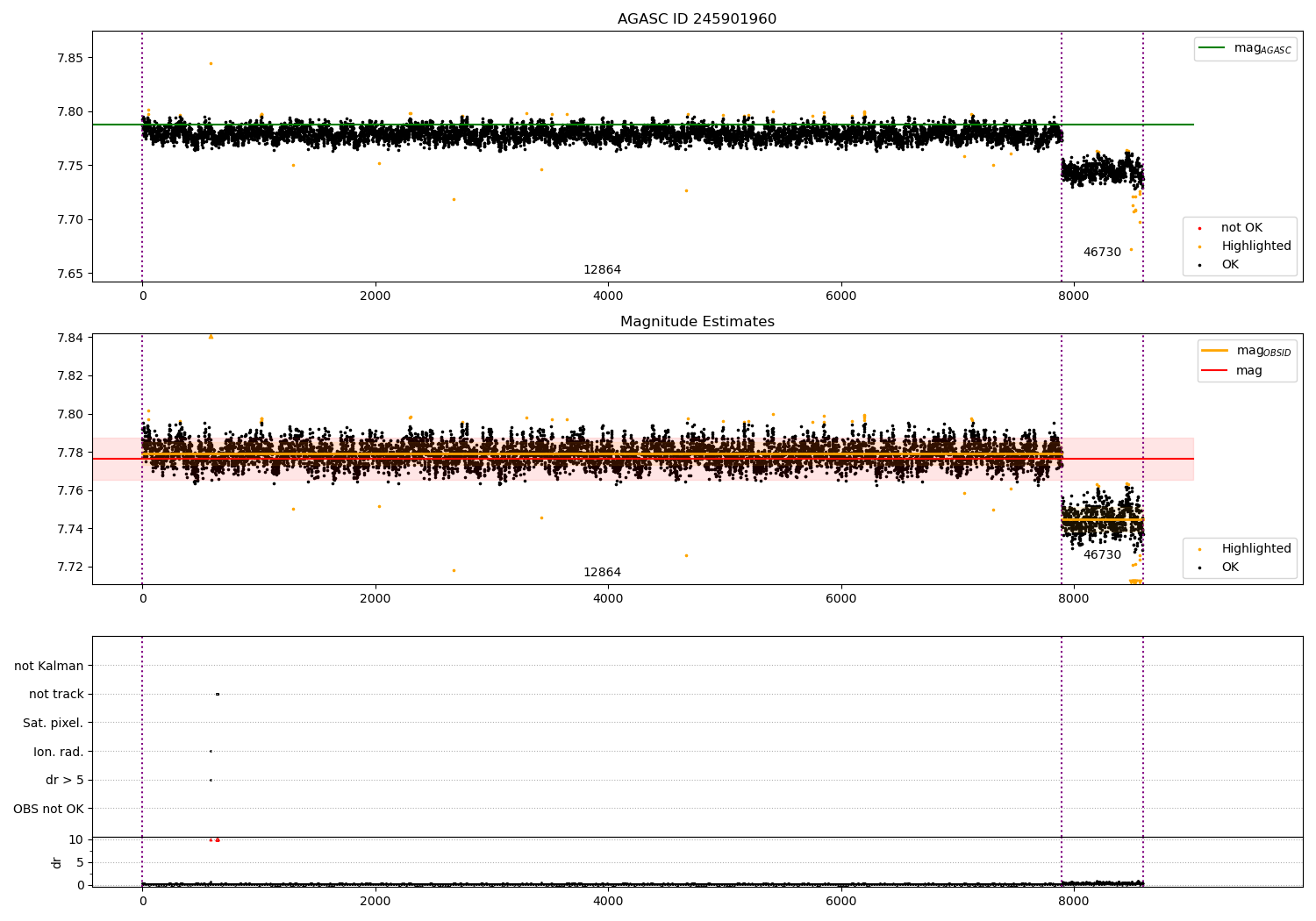The height and width of the screenshot is (921, 1316).
Task: Click the 6000 x-tick under Magnitude Estimates plot
Action: tap(840, 599)
